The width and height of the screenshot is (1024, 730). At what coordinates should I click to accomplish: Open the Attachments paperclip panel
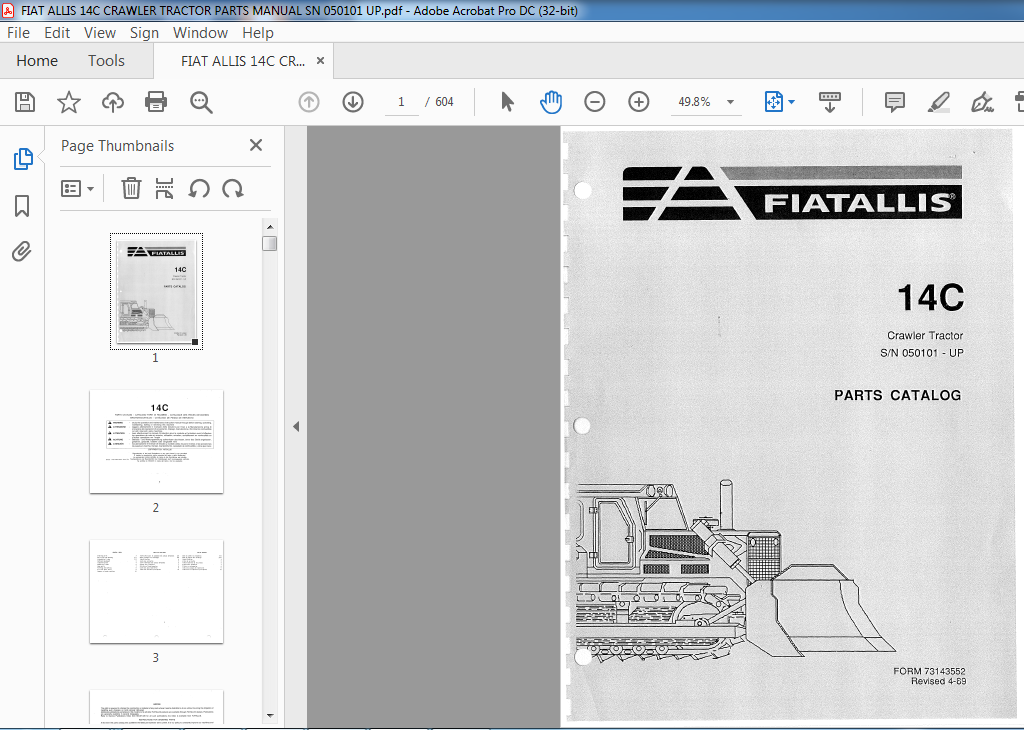pos(22,251)
